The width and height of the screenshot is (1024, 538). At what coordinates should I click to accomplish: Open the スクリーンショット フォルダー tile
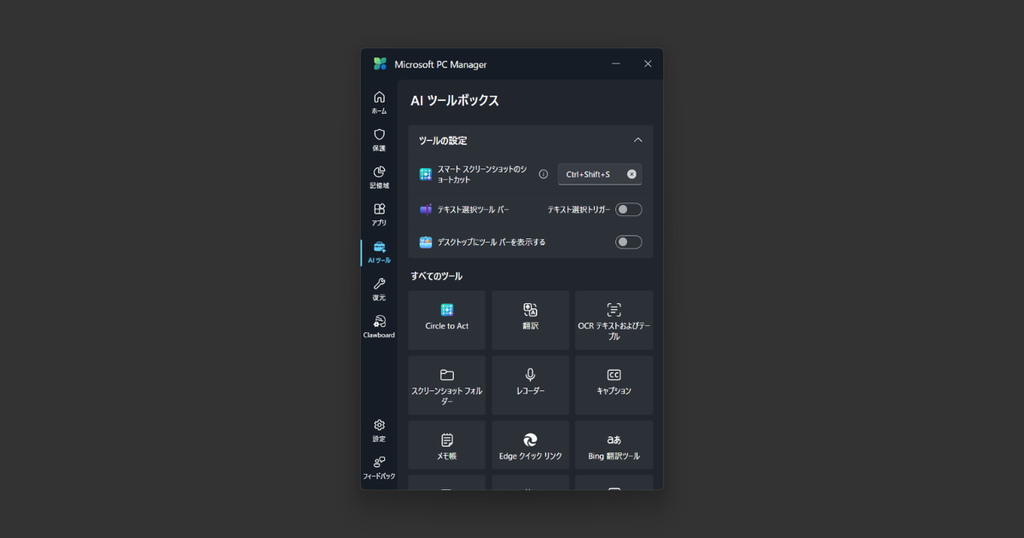coord(447,385)
